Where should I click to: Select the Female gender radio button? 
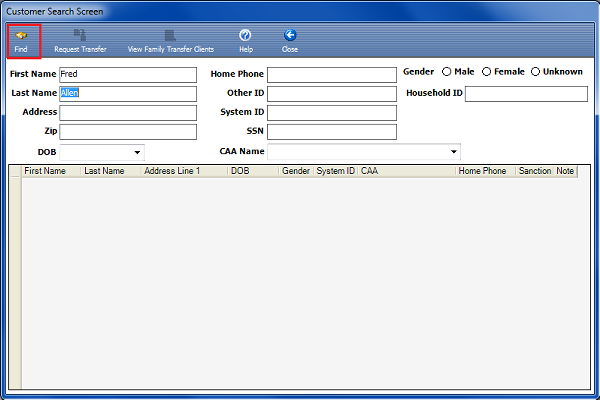(487, 72)
